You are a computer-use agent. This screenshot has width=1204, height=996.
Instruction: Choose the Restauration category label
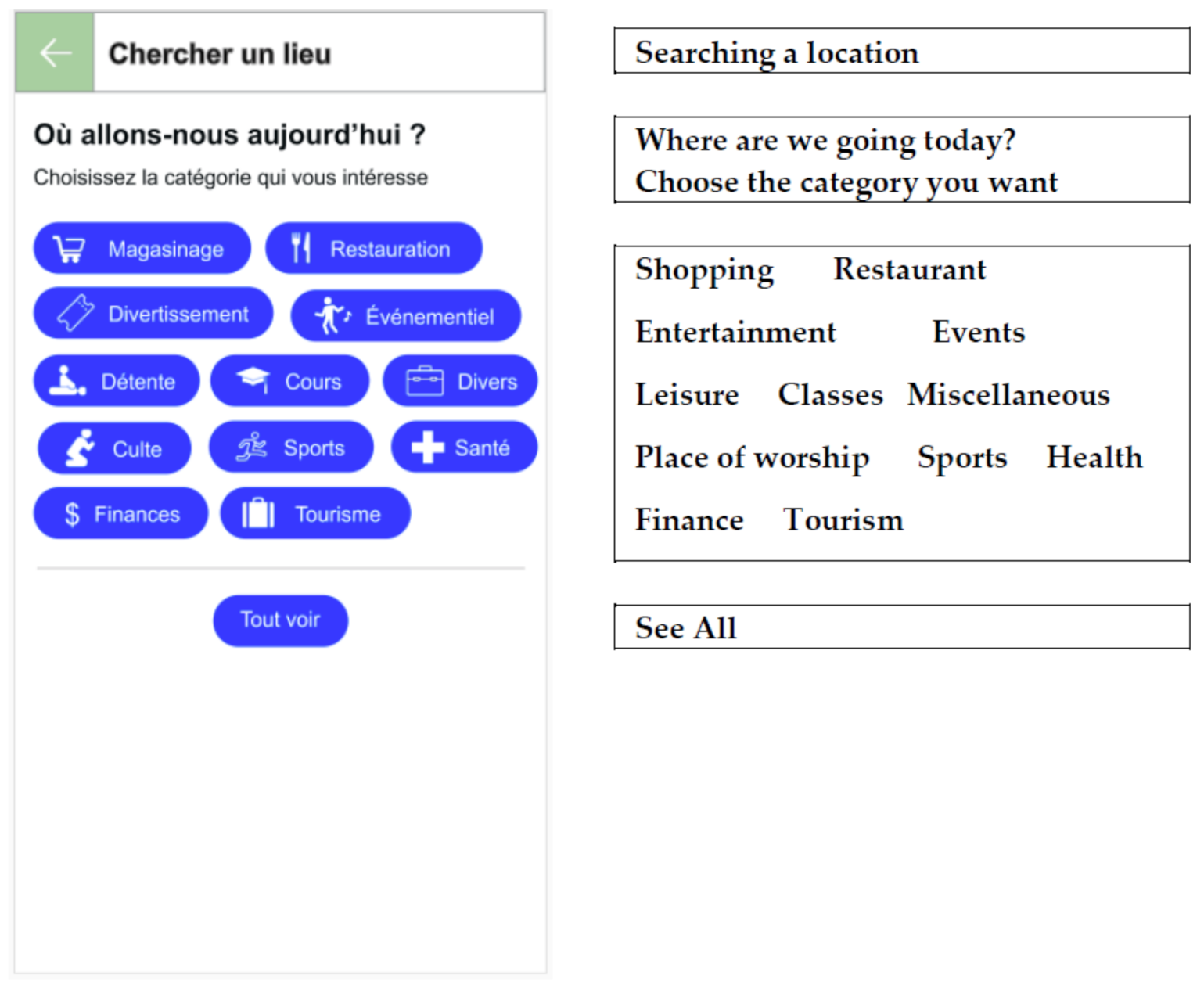click(390, 250)
